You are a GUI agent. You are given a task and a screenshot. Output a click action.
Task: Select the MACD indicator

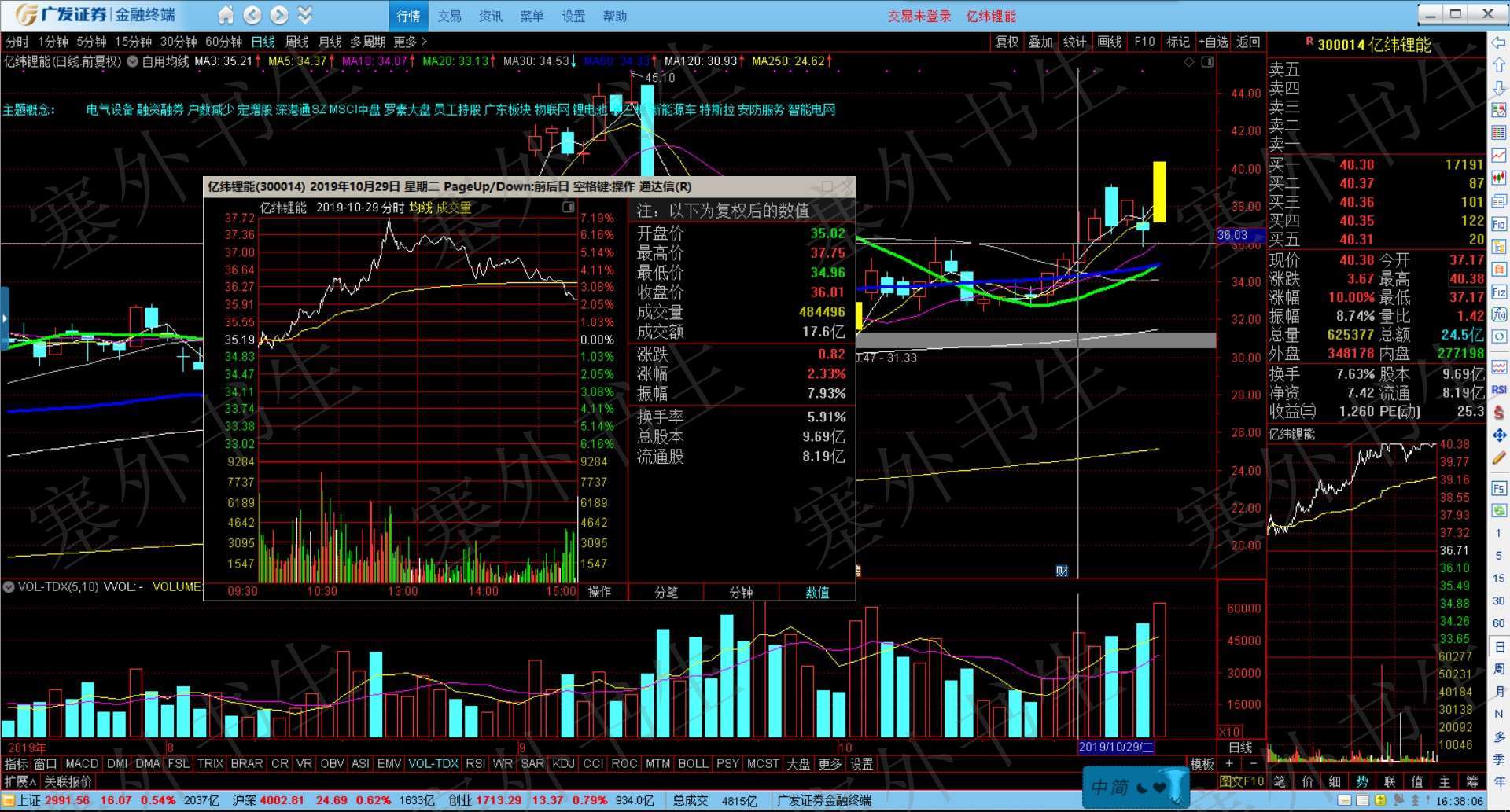tap(82, 763)
